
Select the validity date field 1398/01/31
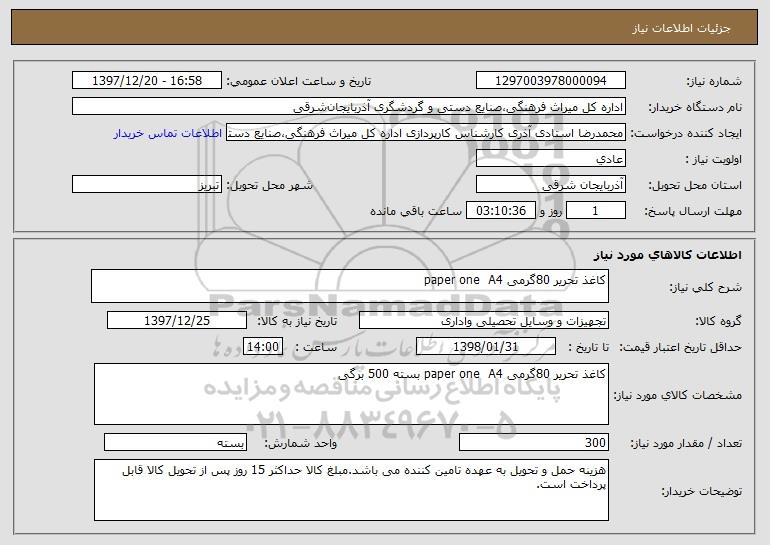pos(486,347)
